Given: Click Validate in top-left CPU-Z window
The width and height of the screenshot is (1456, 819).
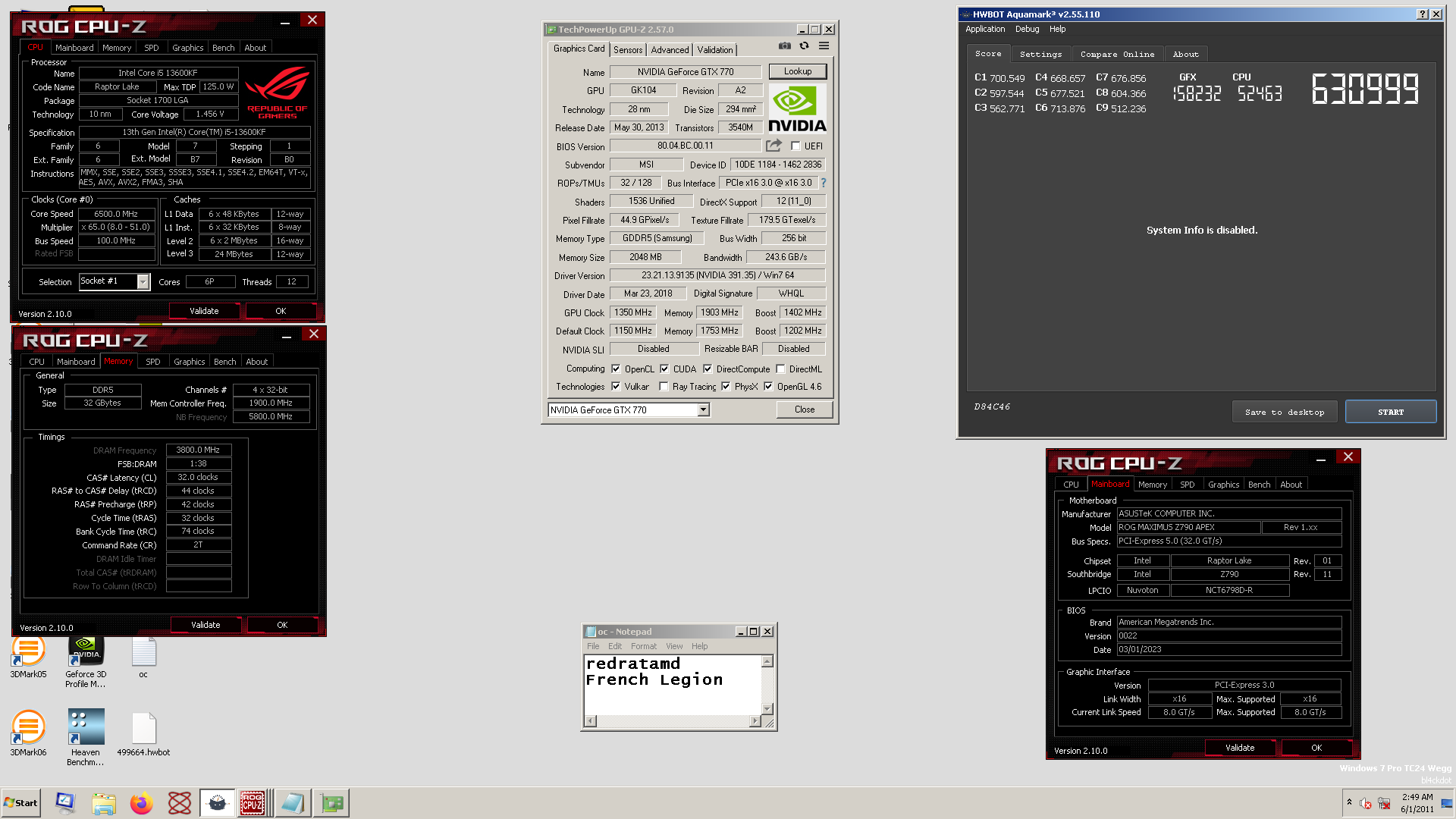Looking at the screenshot, I should (204, 311).
